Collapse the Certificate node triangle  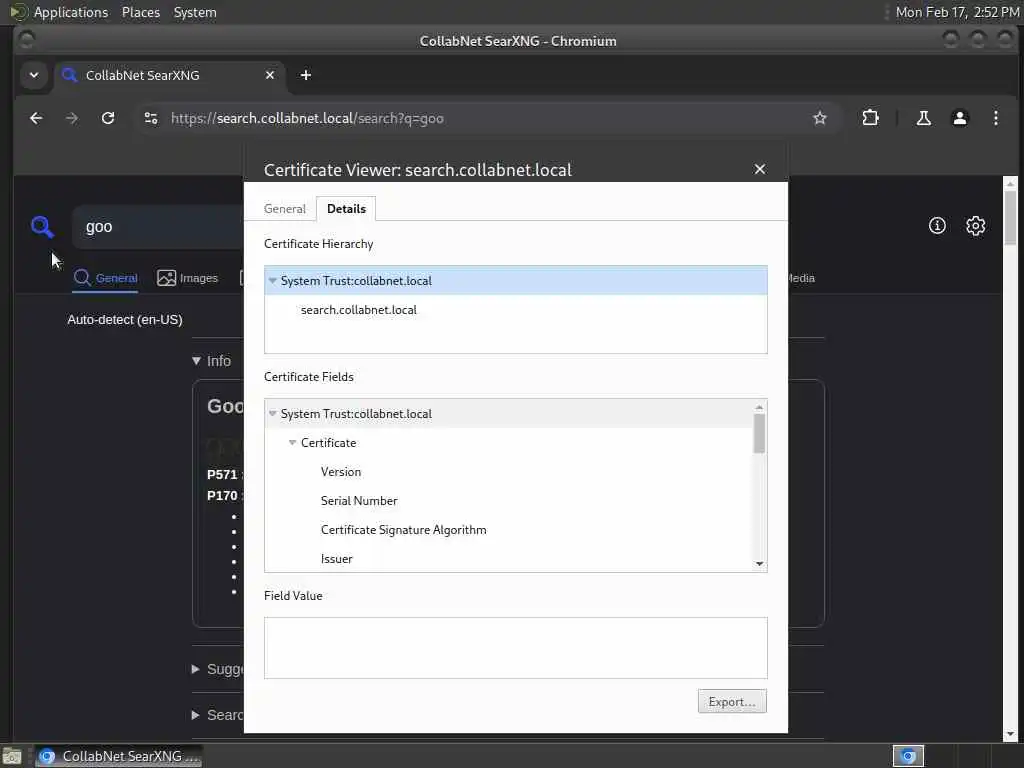[x=293, y=443]
